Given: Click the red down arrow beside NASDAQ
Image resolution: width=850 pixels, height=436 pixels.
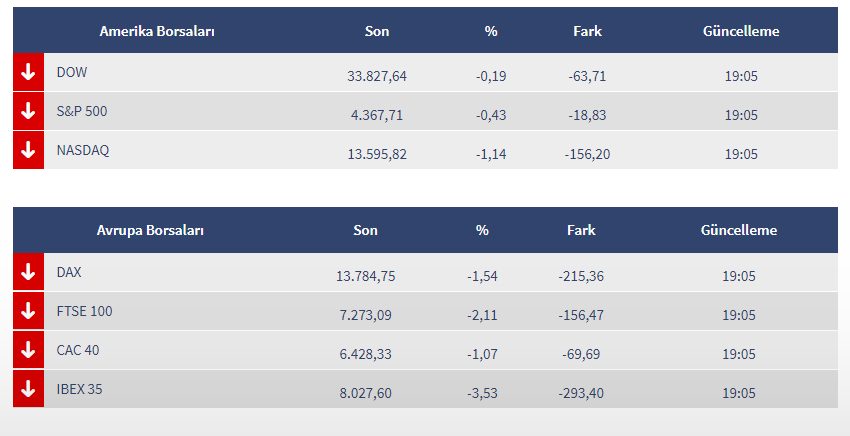Looking at the screenshot, I should pos(28,150).
